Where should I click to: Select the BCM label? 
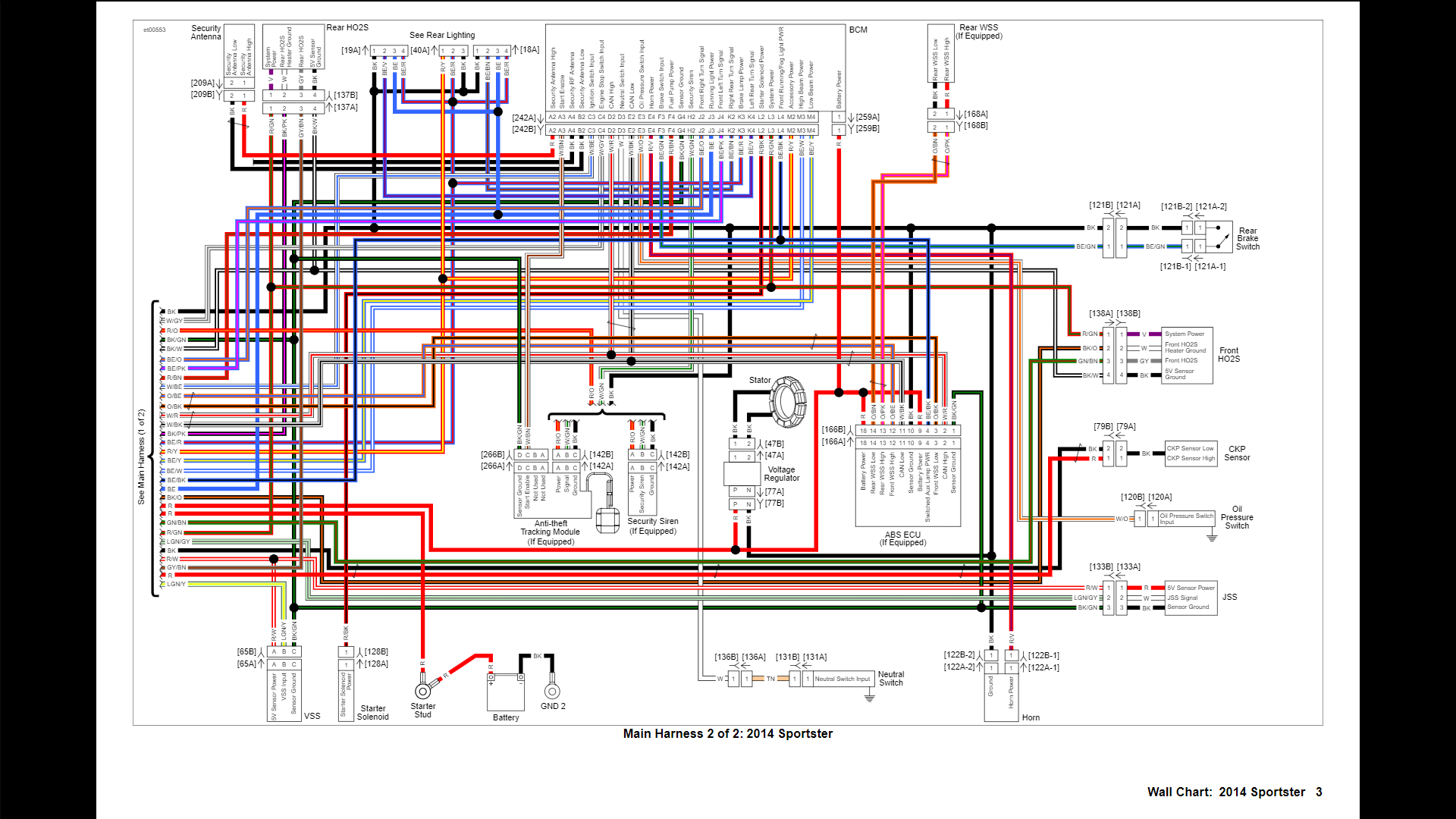858,30
